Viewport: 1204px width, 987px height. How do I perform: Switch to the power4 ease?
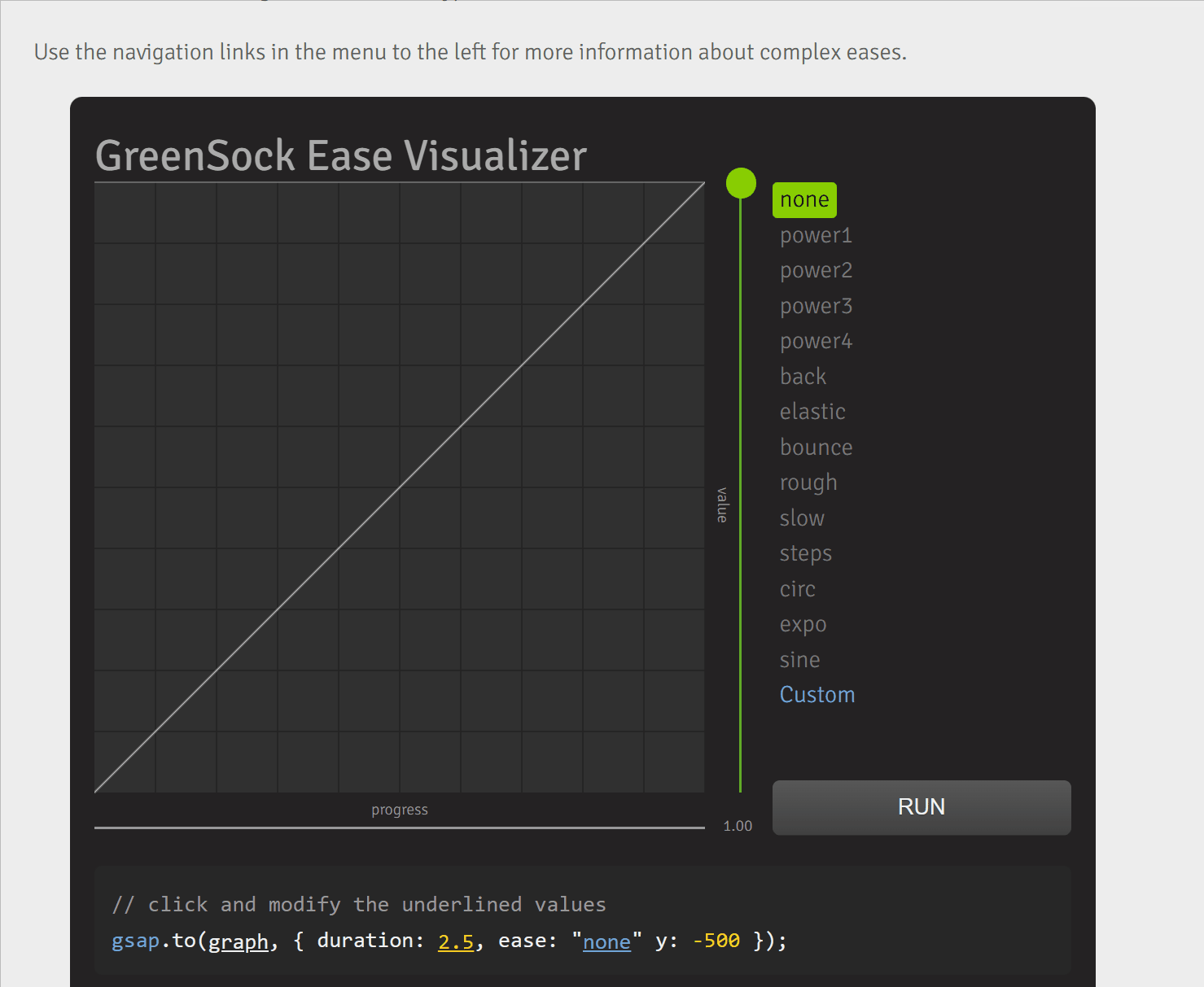click(x=816, y=342)
